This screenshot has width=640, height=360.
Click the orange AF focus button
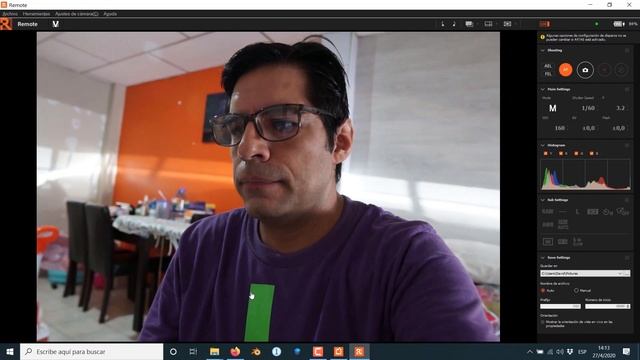click(x=565, y=70)
